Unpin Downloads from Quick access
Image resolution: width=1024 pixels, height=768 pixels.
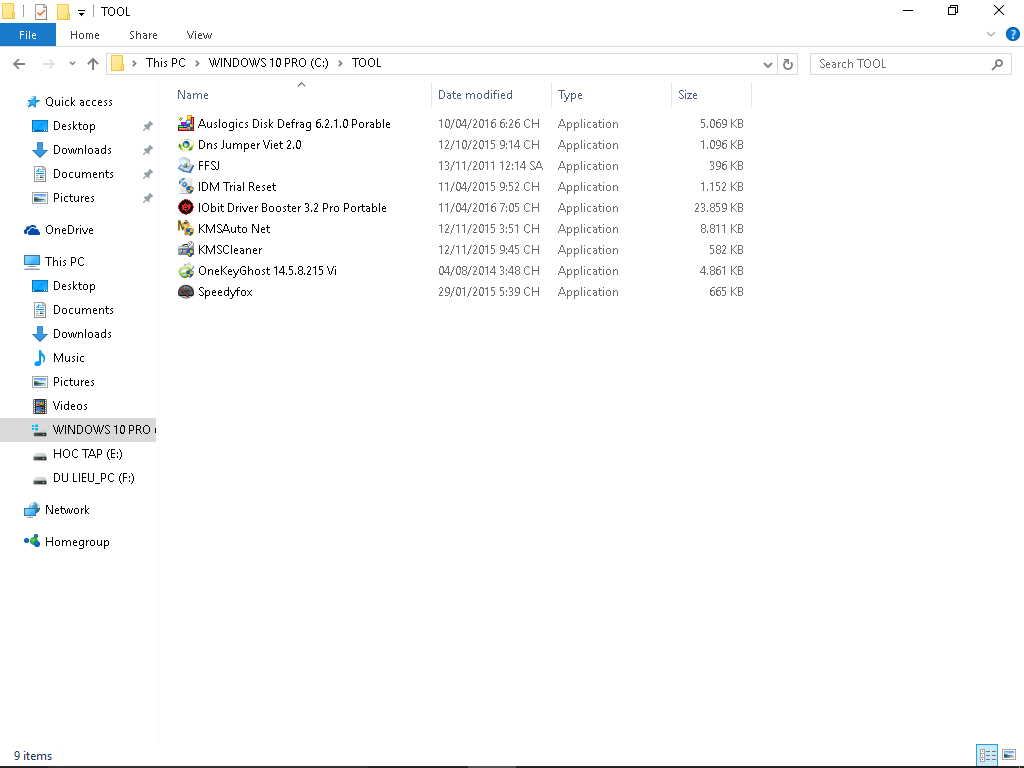point(148,150)
